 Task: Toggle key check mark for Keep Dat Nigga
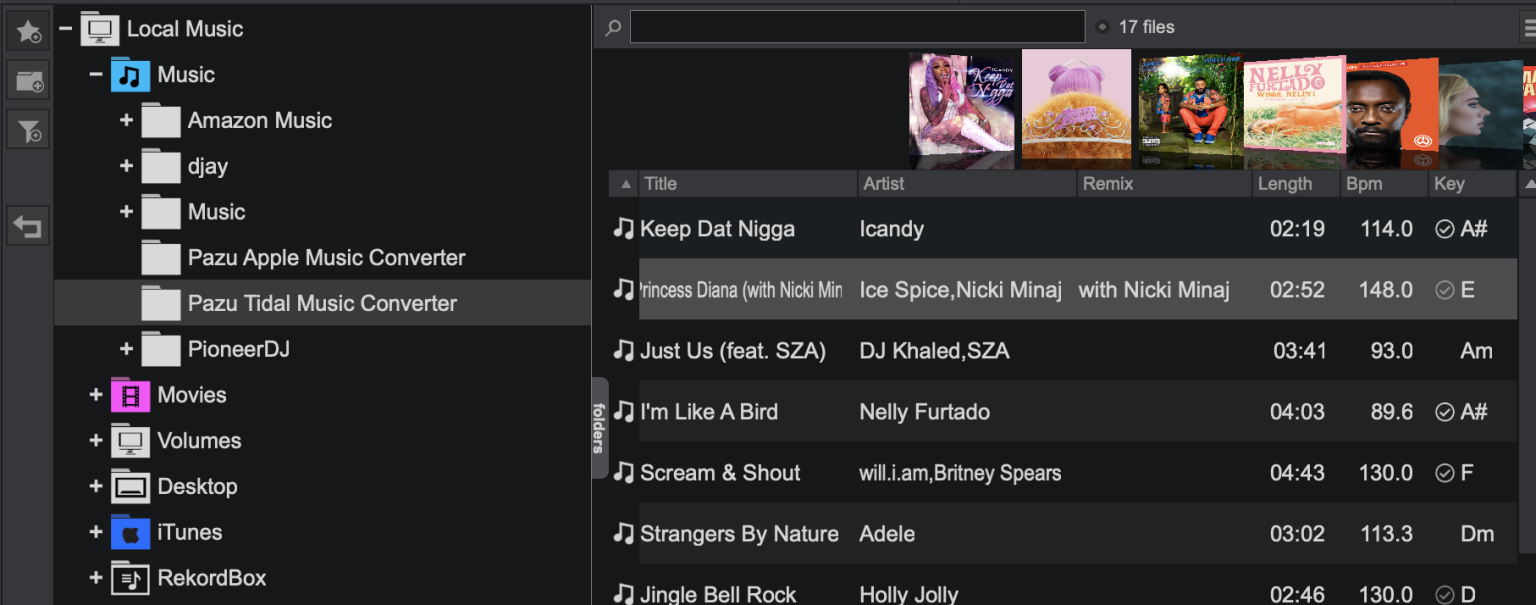point(1444,229)
